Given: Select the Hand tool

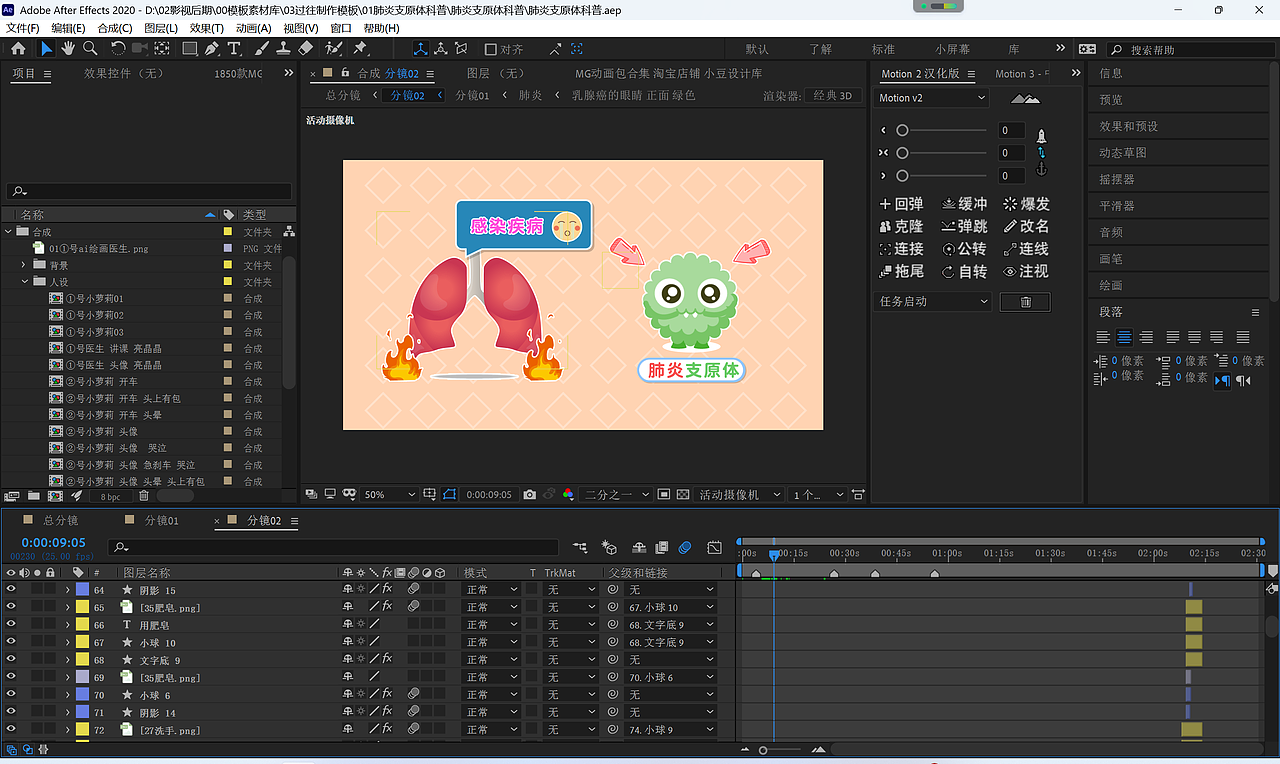Looking at the screenshot, I should (x=68, y=48).
